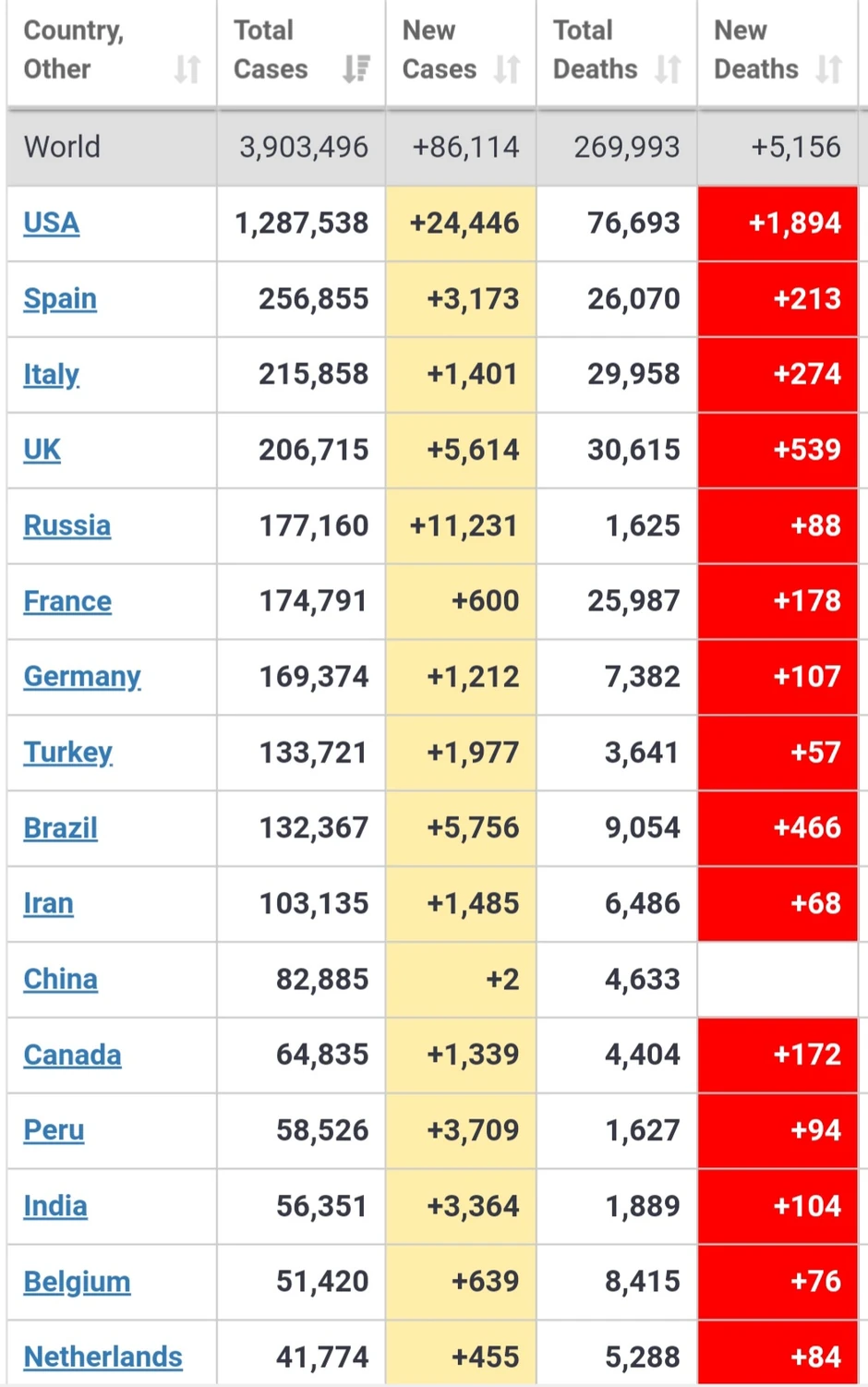Open the Brazil country page
Screen dimensions: 868x1387
[61, 828]
